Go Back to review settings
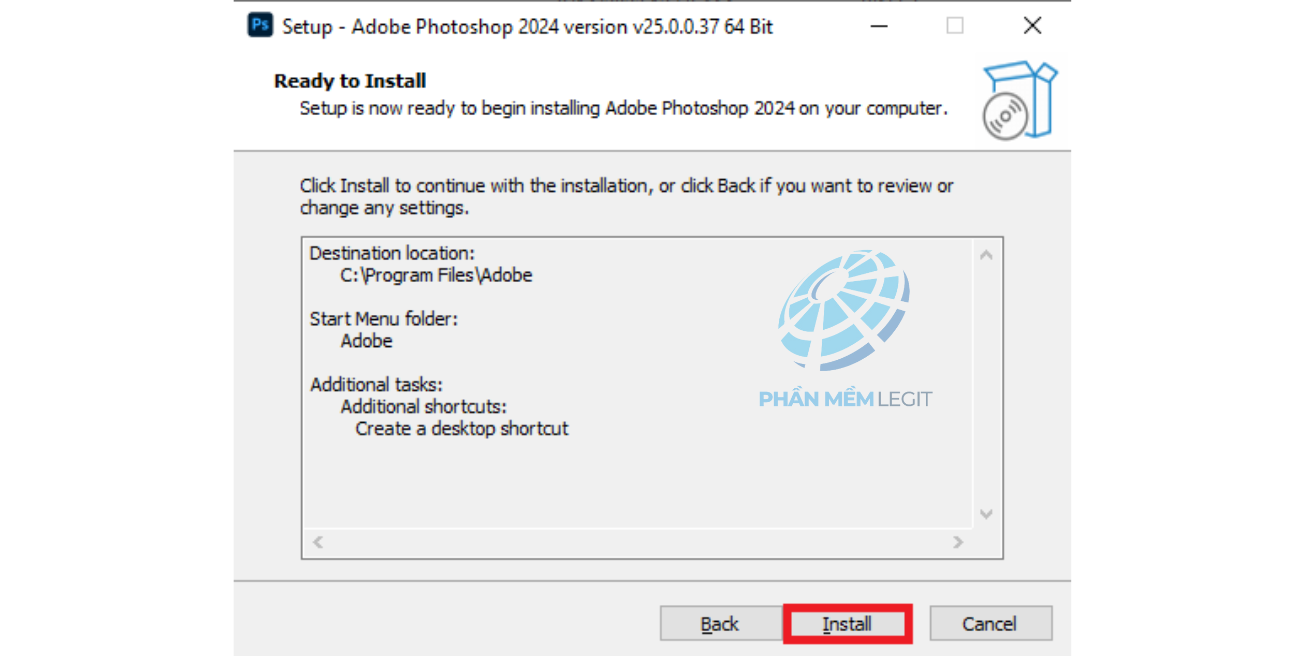The height and width of the screenshot is (656, 1305). 720,624
